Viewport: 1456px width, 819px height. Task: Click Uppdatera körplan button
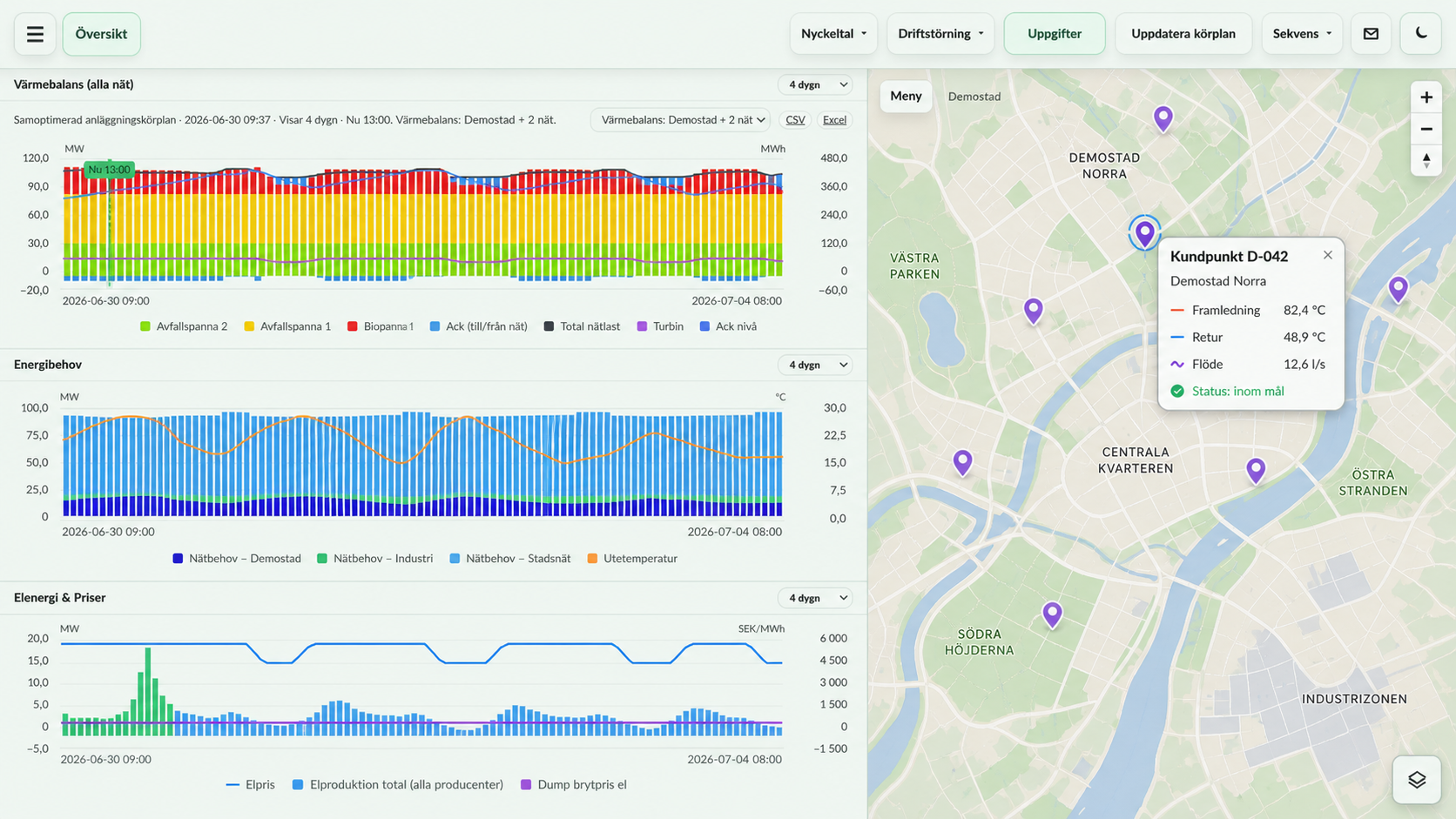(x=1183, y=34)
